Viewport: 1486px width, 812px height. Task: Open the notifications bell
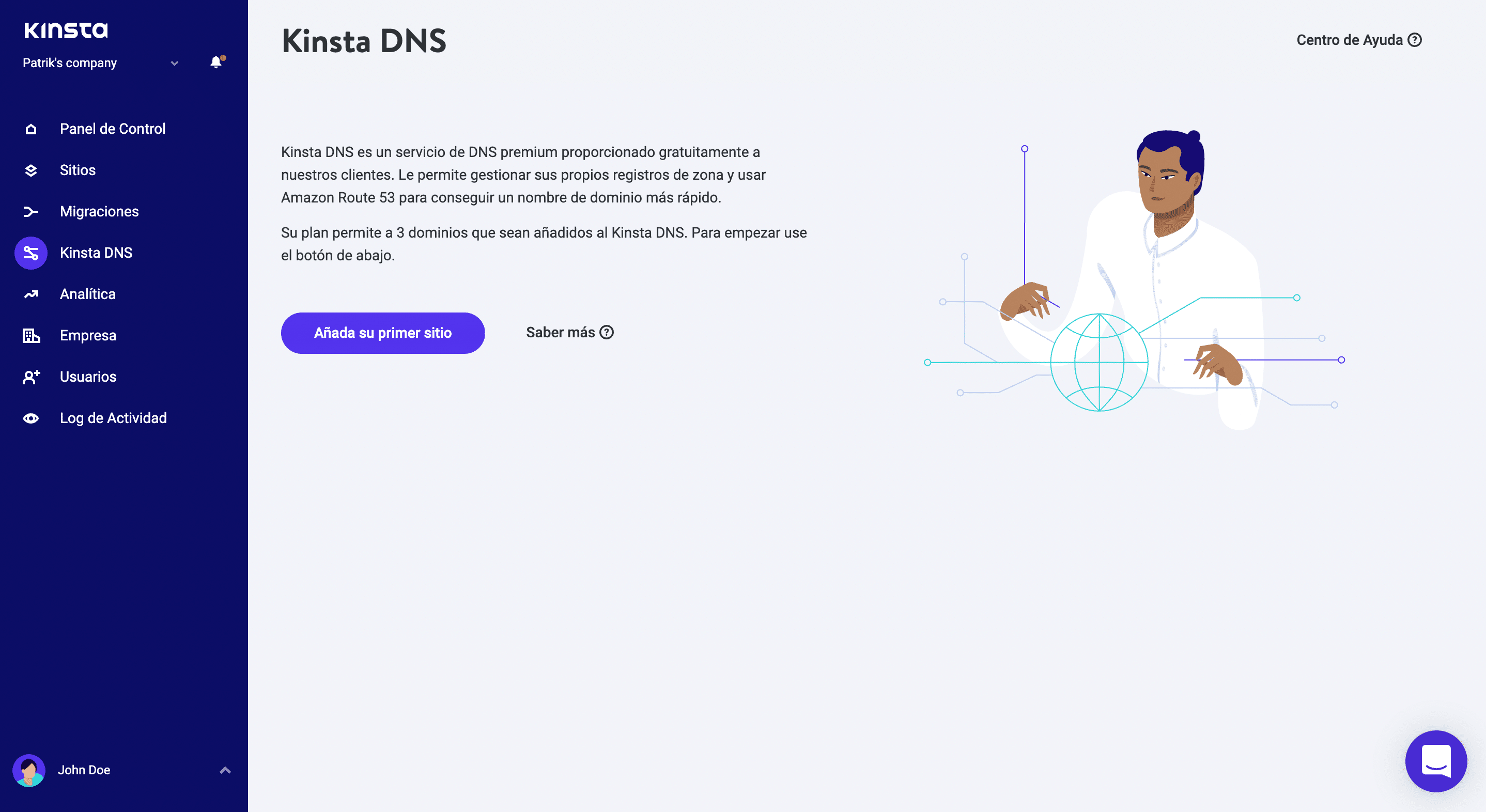(216, 63)
